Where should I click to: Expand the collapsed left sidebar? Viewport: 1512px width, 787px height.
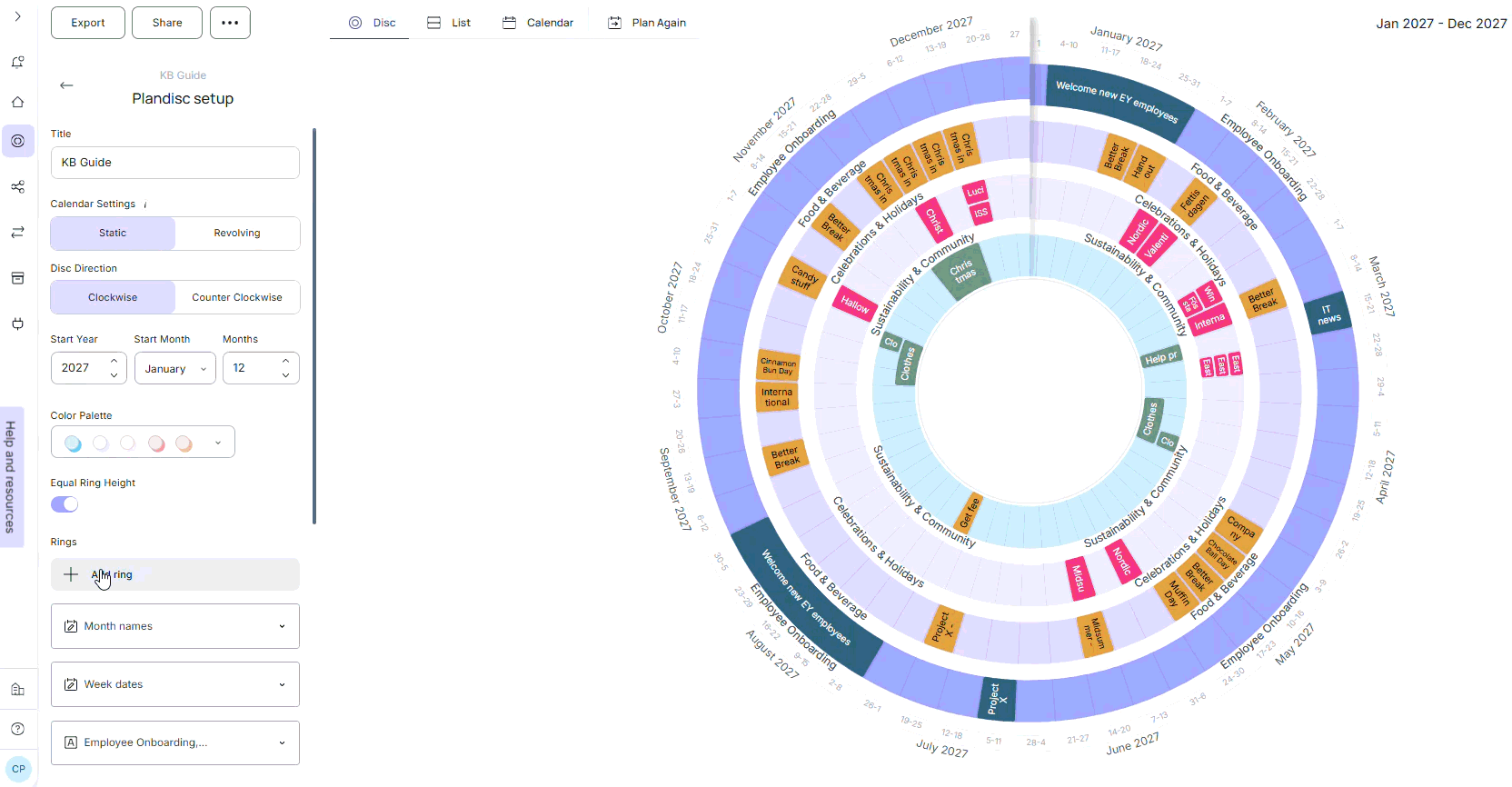17,16
